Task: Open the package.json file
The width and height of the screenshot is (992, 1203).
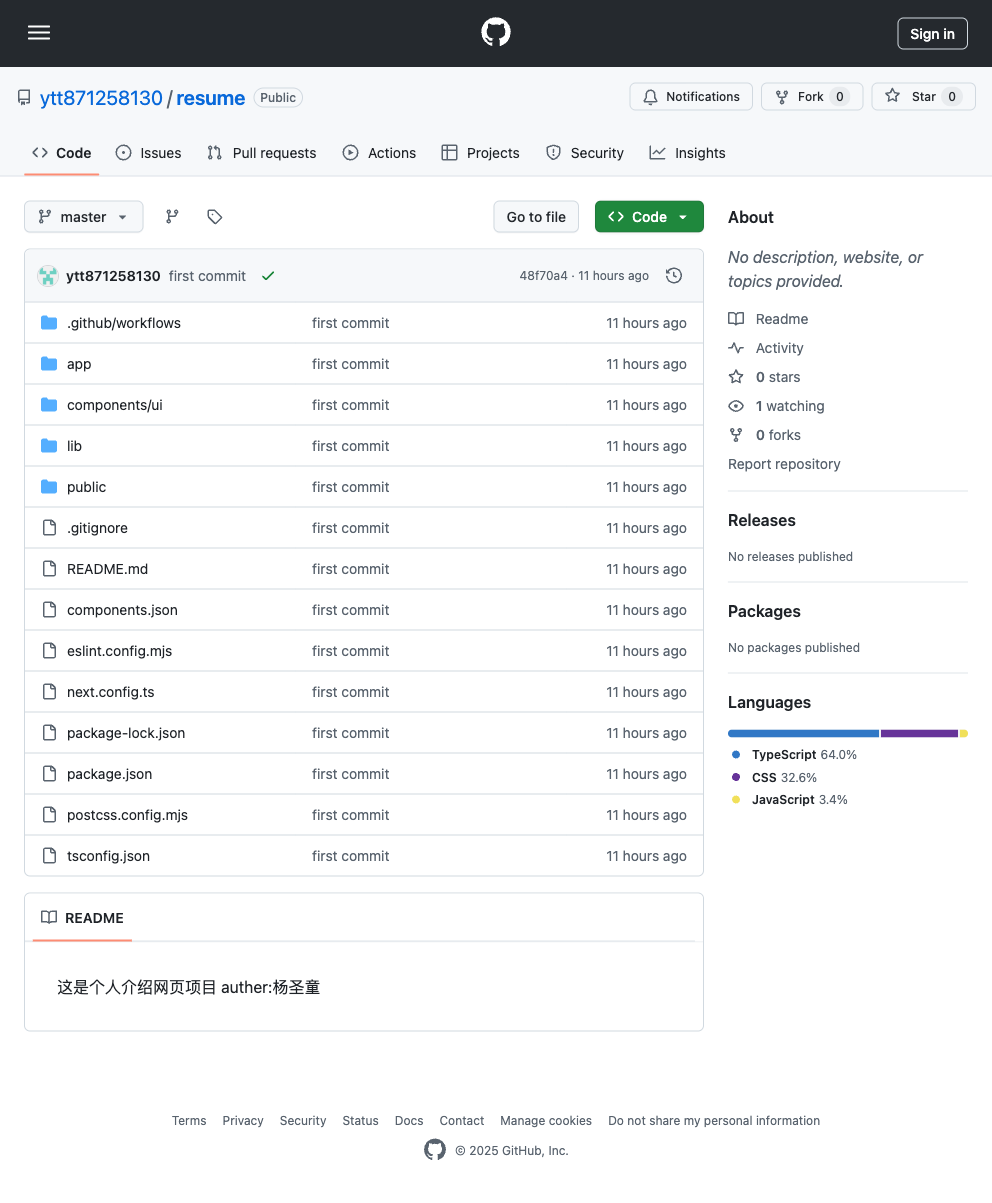Action: [x=110, y=774]
